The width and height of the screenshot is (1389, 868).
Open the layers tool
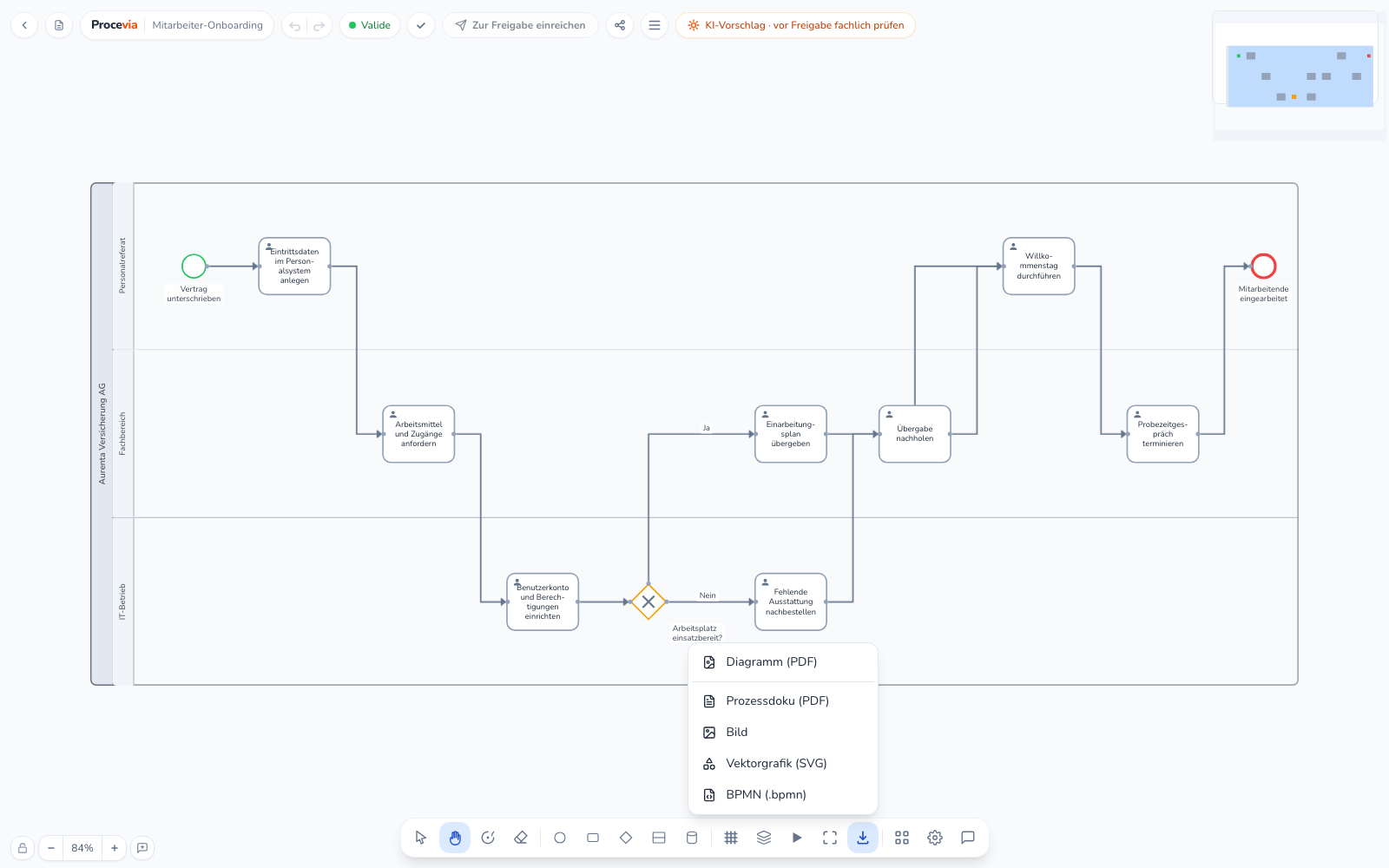pos(764,838)
